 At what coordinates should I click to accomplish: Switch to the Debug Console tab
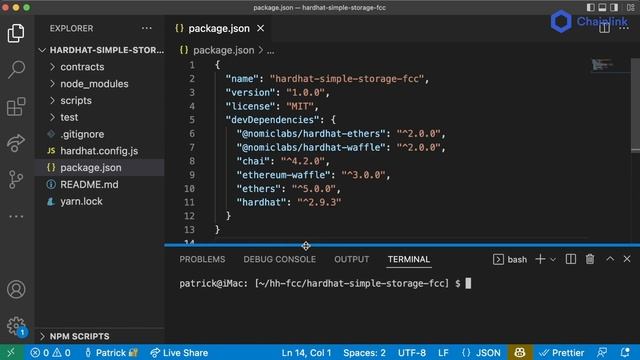[280, 260]
